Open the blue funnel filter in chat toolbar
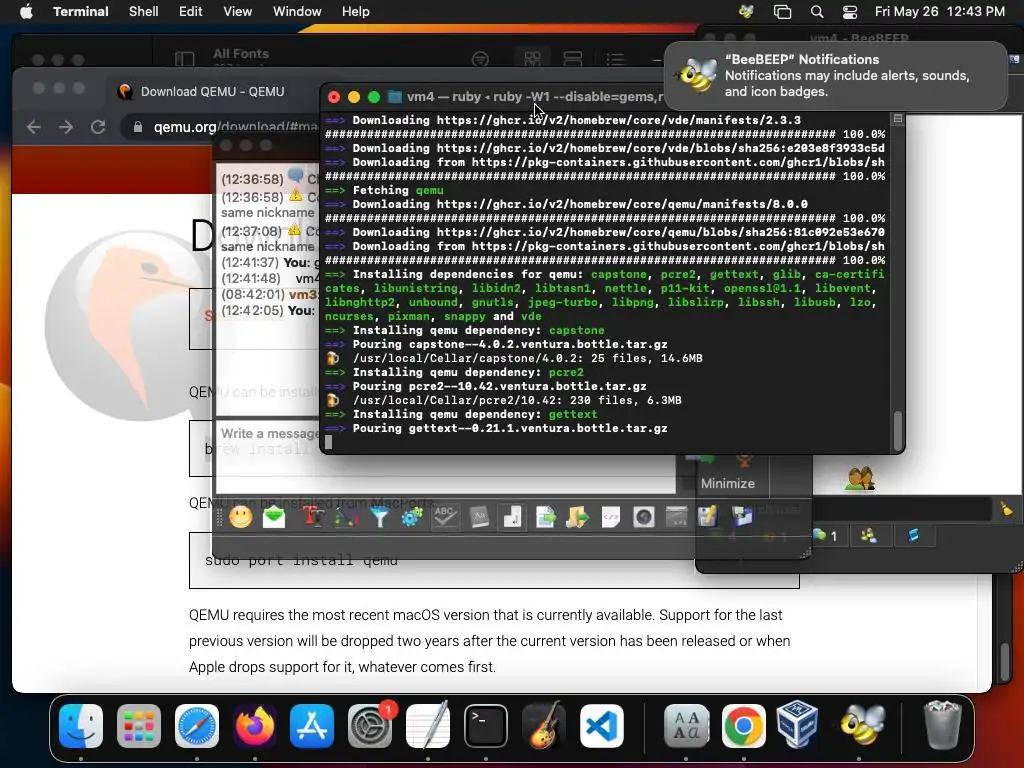Image resolution: width=1024 pixels, height=768 pixels. 379,518
